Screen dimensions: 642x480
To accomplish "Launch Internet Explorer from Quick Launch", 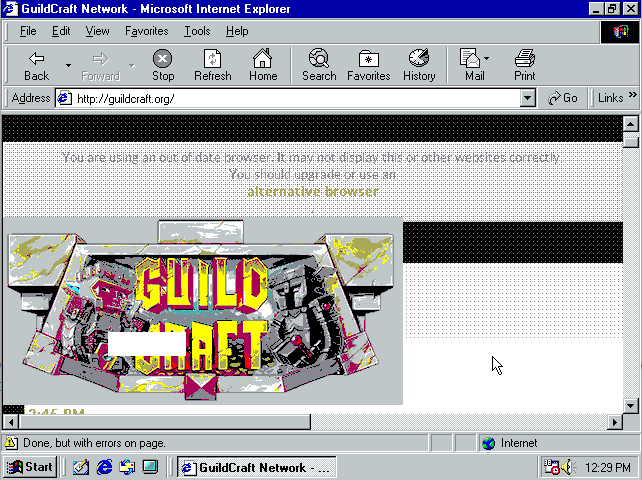I will tap(104, 467).
